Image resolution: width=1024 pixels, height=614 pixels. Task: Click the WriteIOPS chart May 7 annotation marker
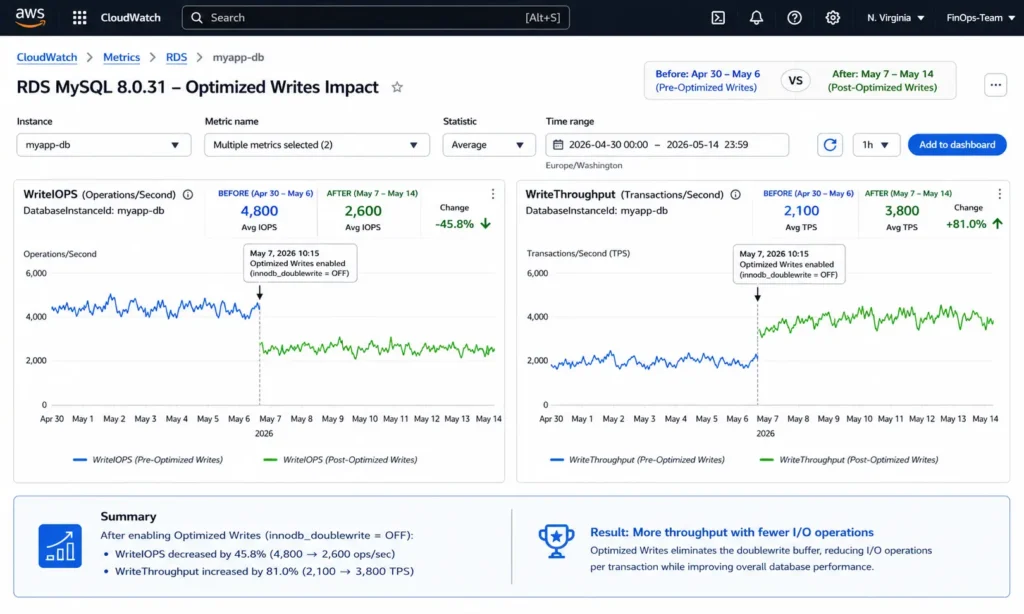point(259,293)
